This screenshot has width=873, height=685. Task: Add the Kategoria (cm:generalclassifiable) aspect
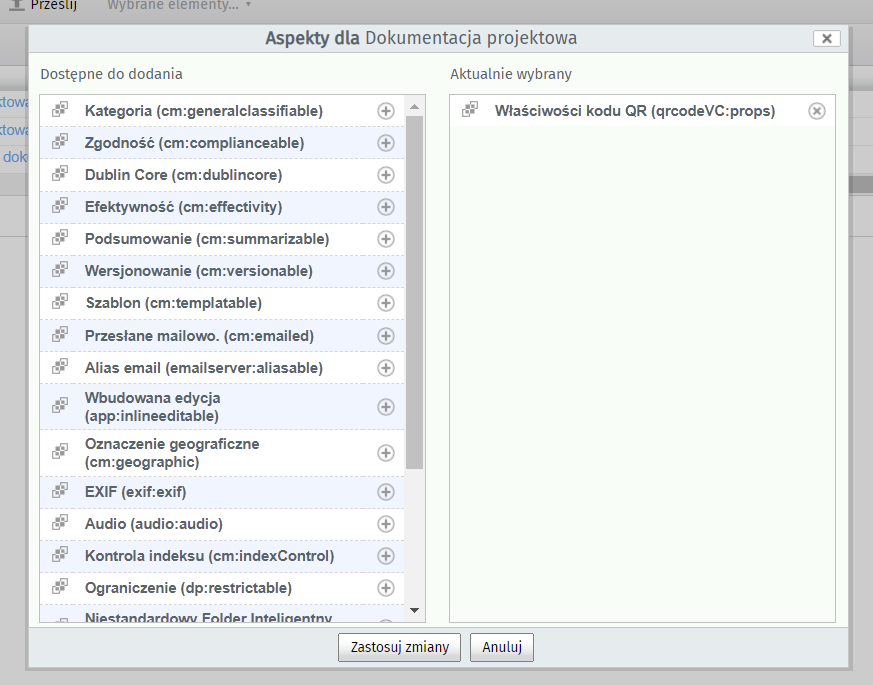[385, 111]
